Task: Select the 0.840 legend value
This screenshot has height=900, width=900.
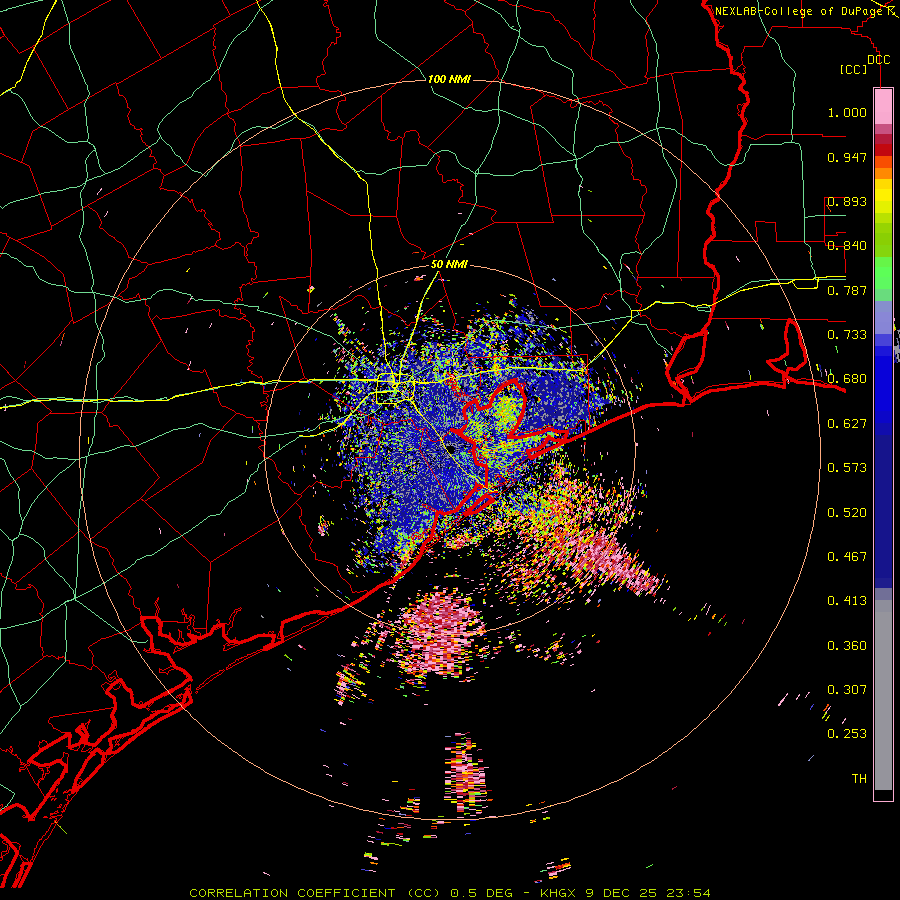Action: [847, 246]
